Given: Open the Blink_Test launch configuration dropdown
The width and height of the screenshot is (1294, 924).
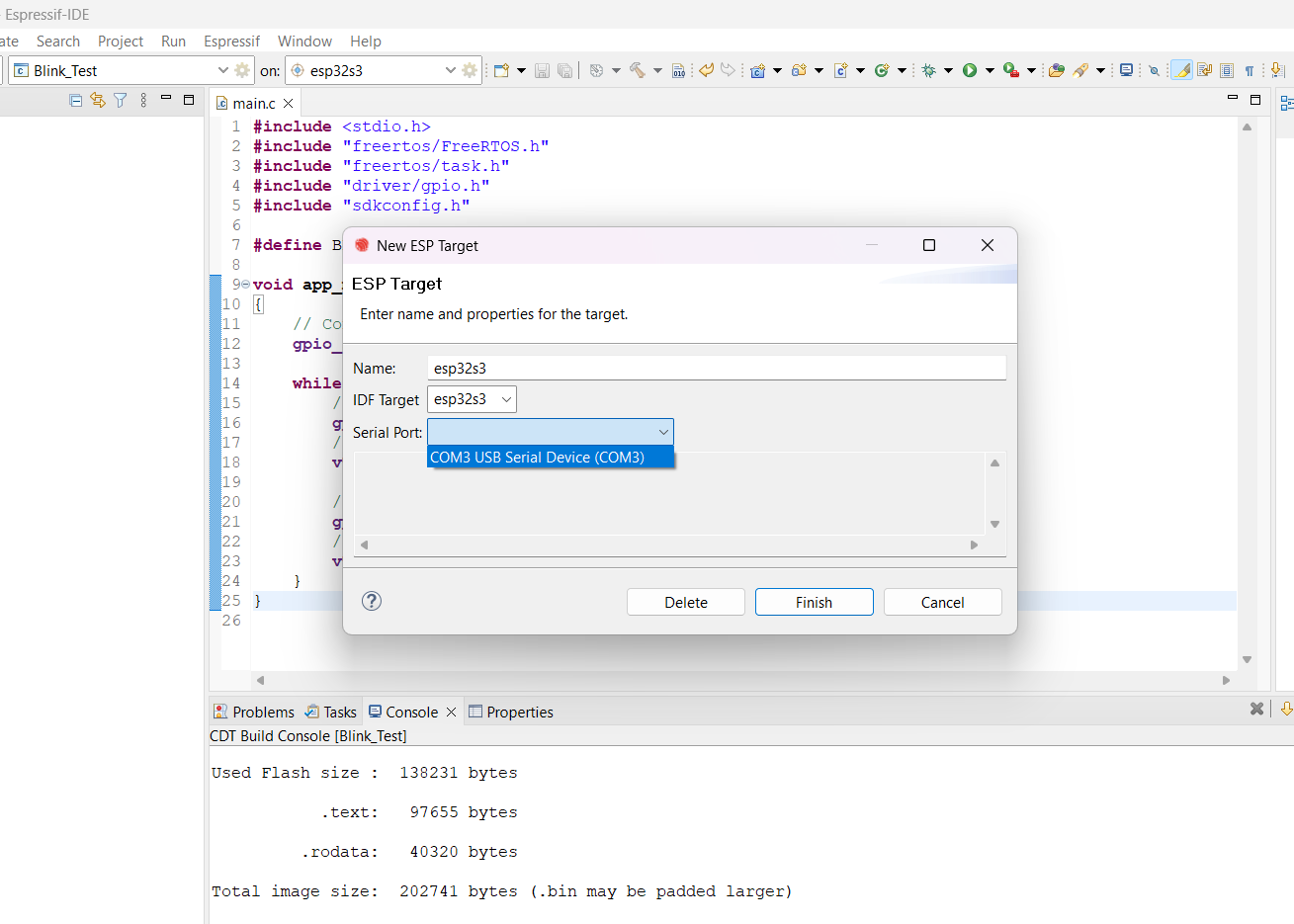Looking at the screenshot, I should 222,70.
